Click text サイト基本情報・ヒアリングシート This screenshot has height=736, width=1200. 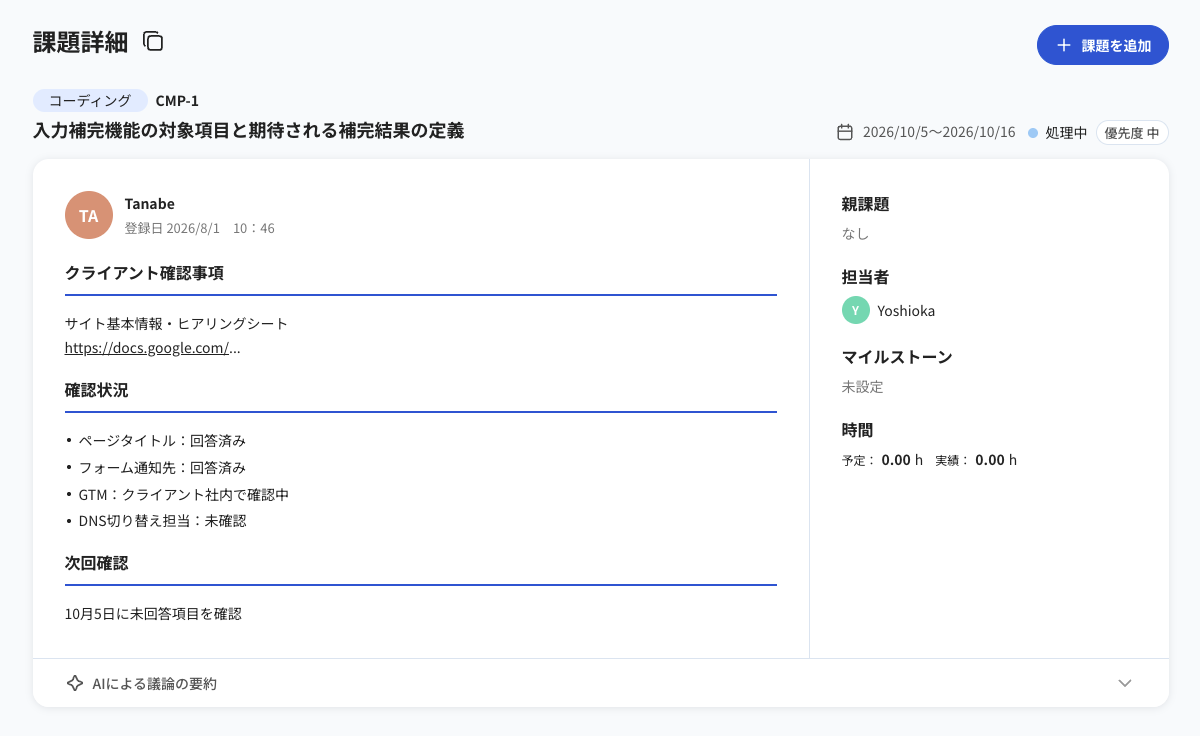click(x=176, y=323)
